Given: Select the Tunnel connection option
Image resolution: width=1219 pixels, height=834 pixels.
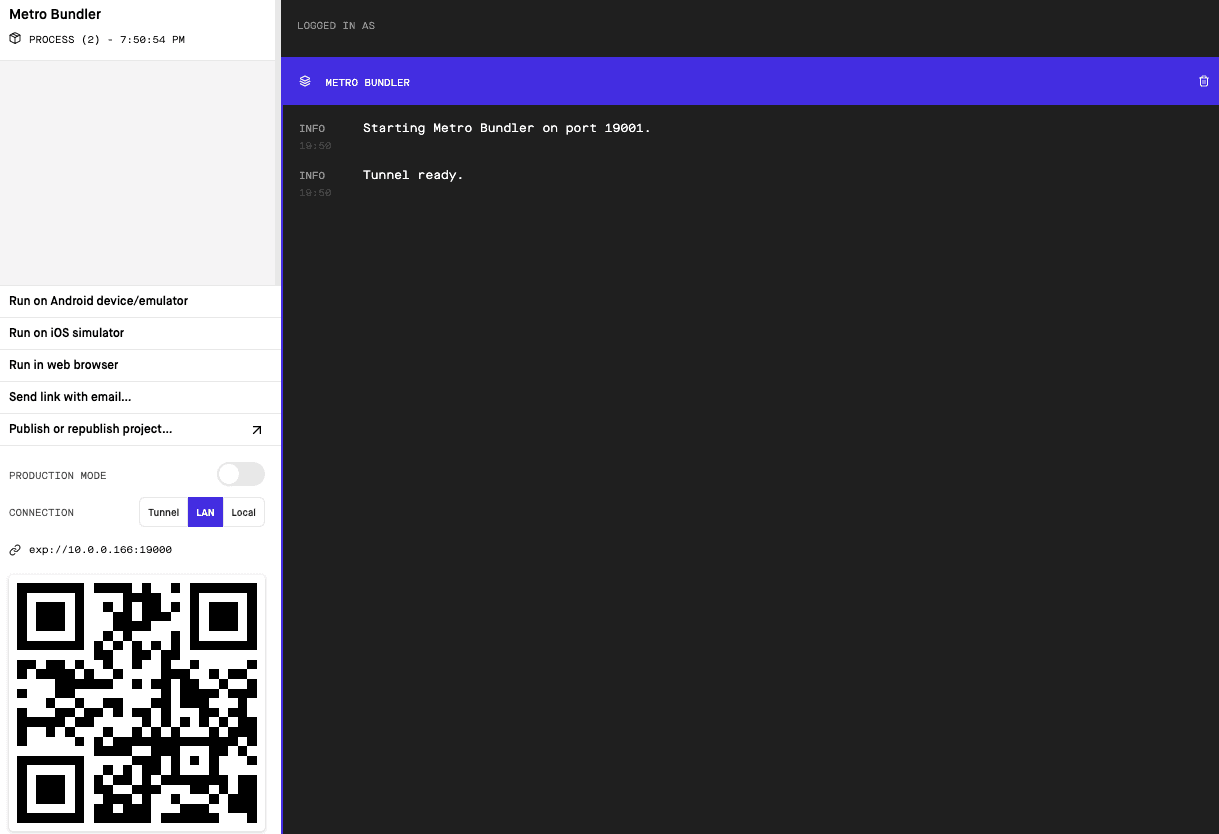Looking at the screenshot, I should [x=164, y=512].
